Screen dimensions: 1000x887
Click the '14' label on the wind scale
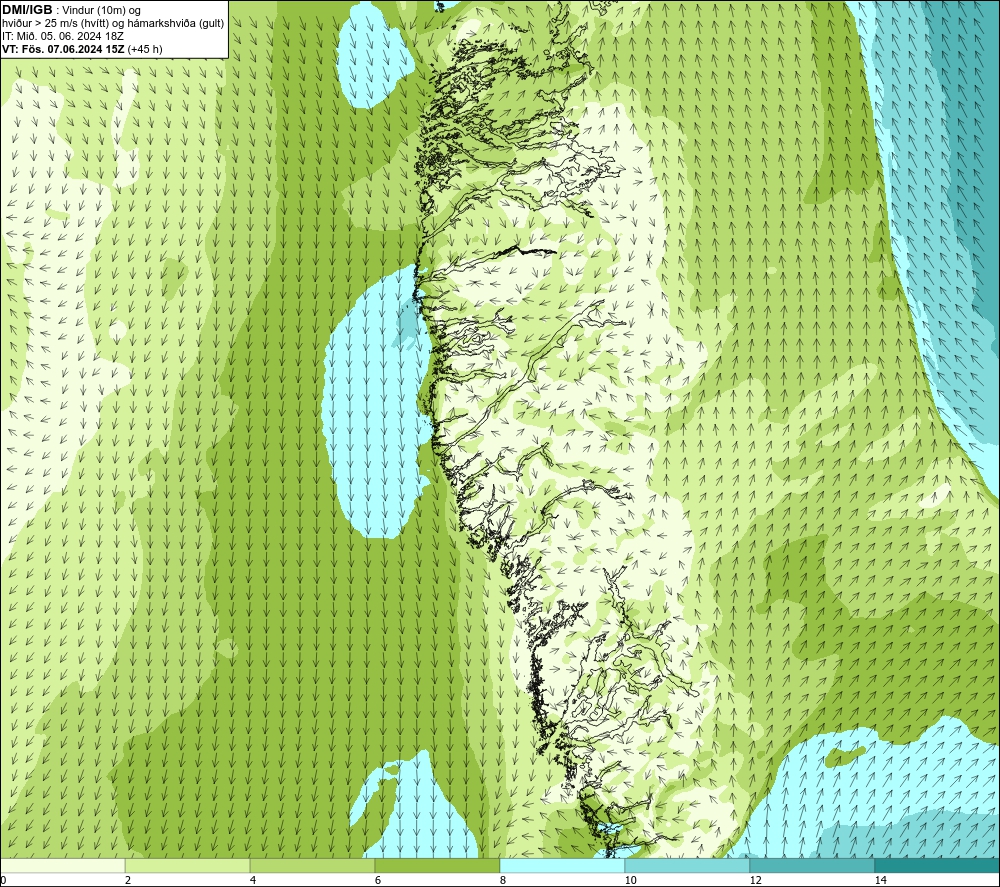(881, 880)
